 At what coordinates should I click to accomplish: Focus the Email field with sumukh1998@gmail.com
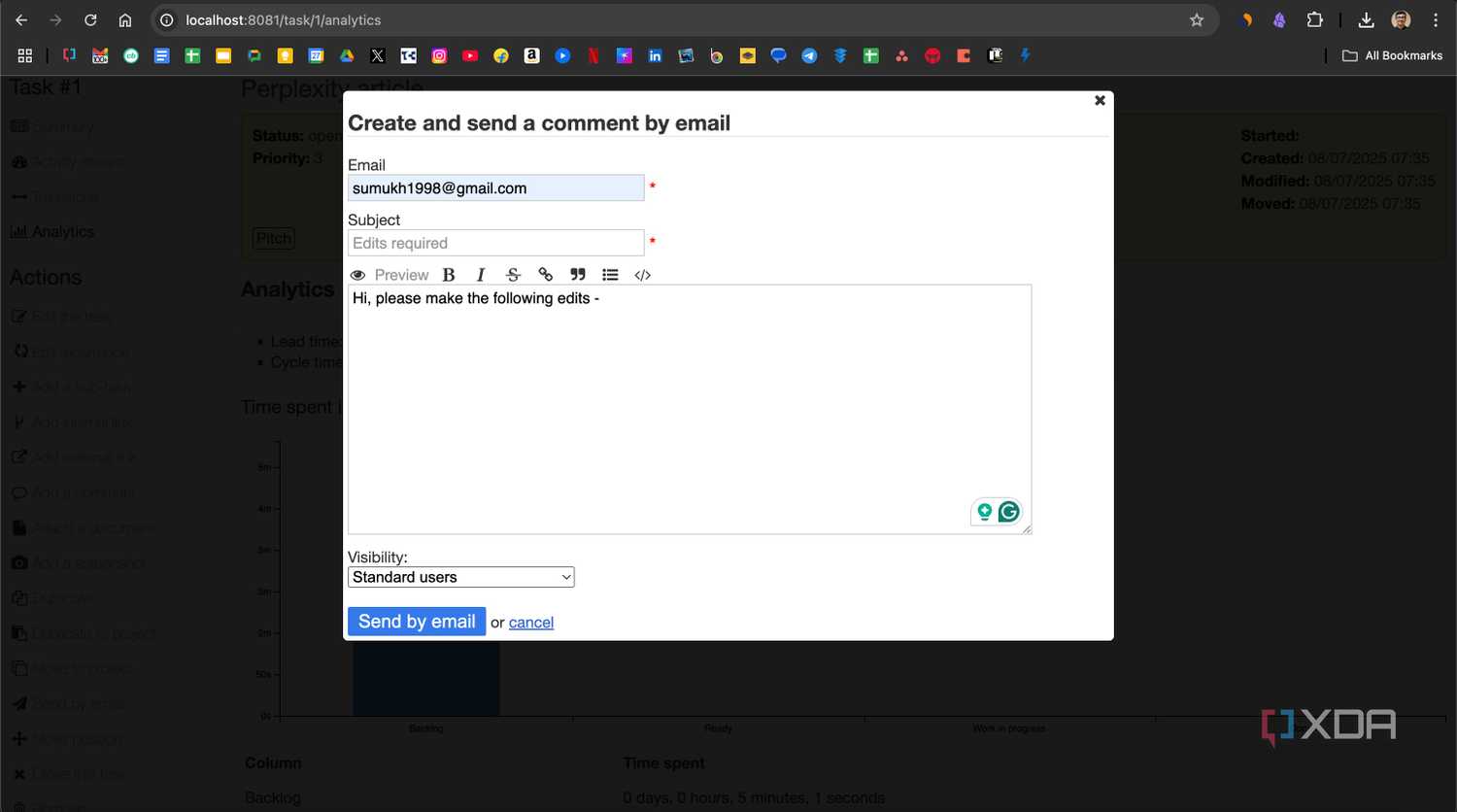coord(495,187)
